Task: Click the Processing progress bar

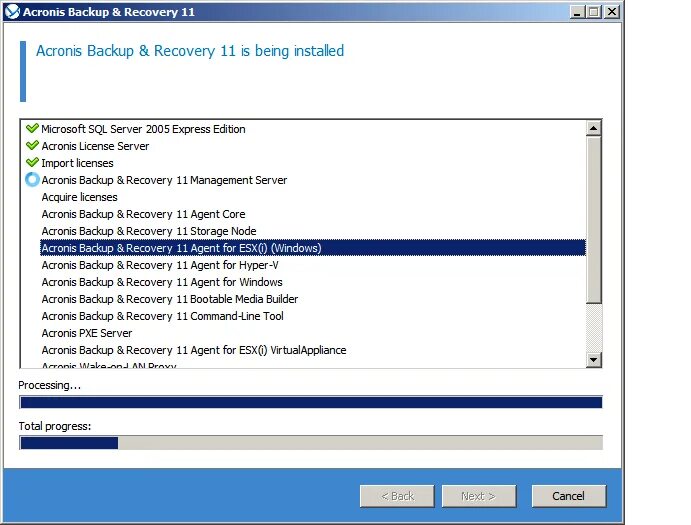Action: [x=311, y=402]
